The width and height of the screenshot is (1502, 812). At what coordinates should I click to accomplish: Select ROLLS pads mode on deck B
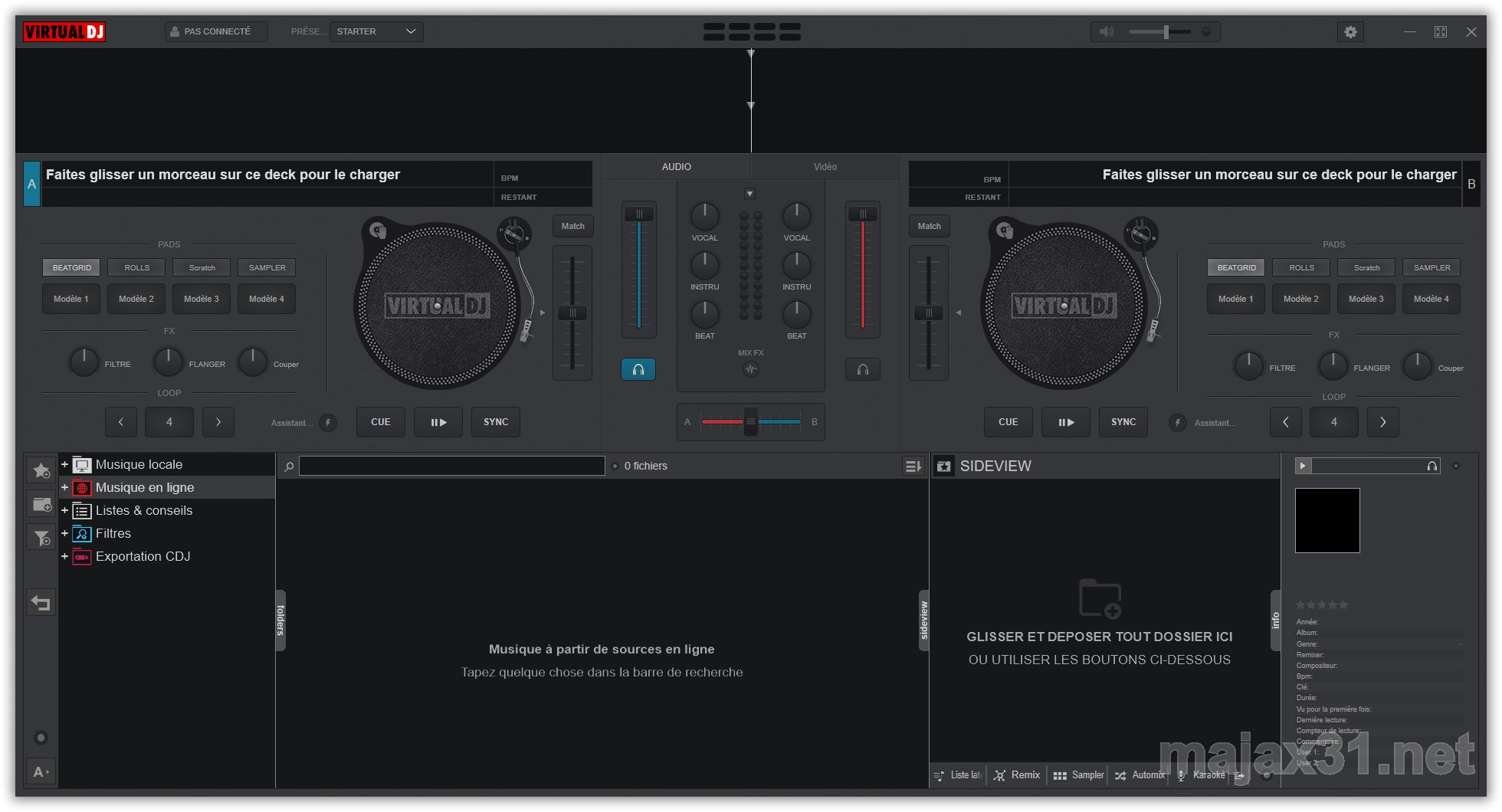click(x=1302, y=267)
